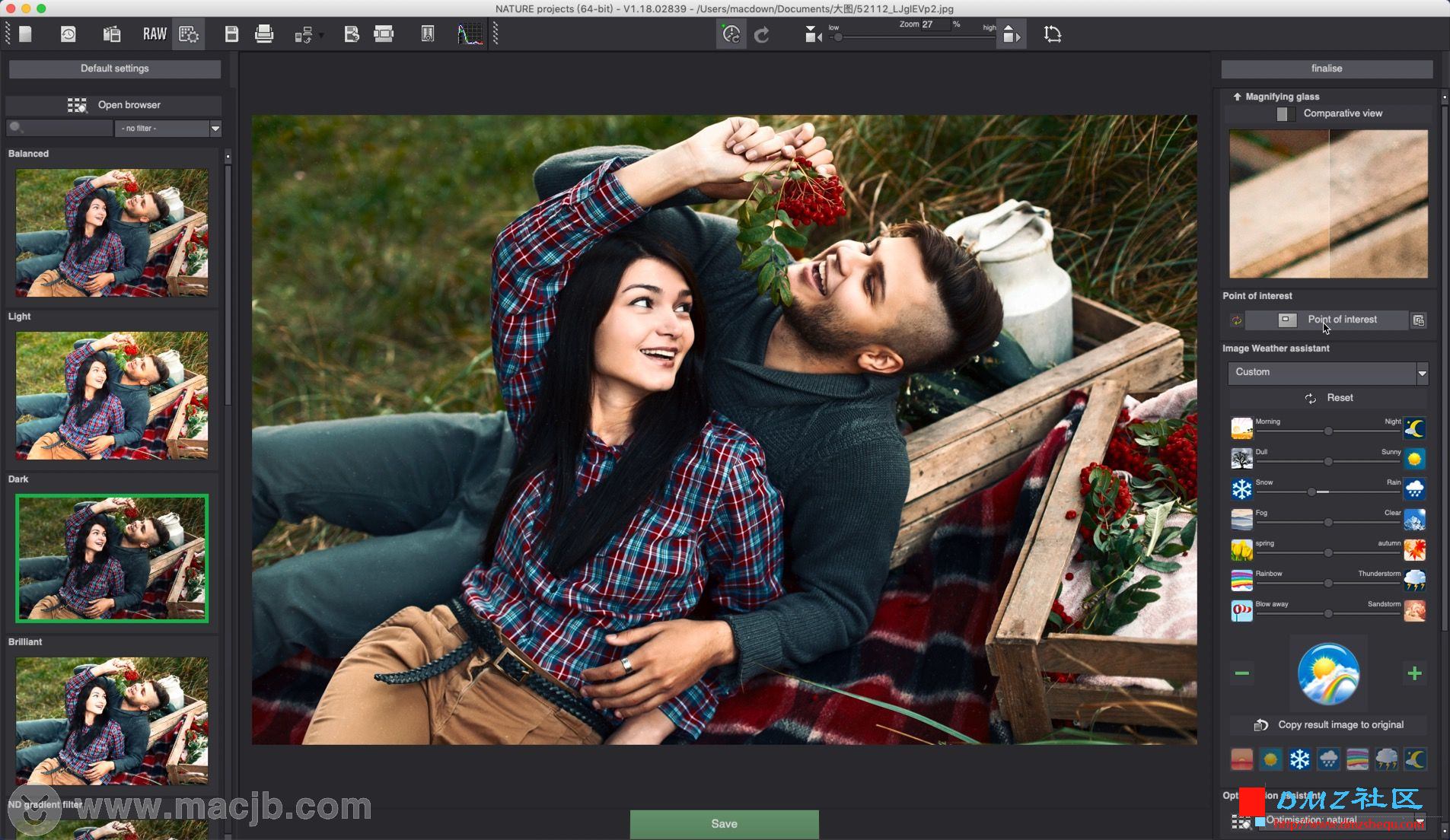This screenshot has height=840, width=1450.
Task: Toggle the Point of interest button
Action: 1326,320
